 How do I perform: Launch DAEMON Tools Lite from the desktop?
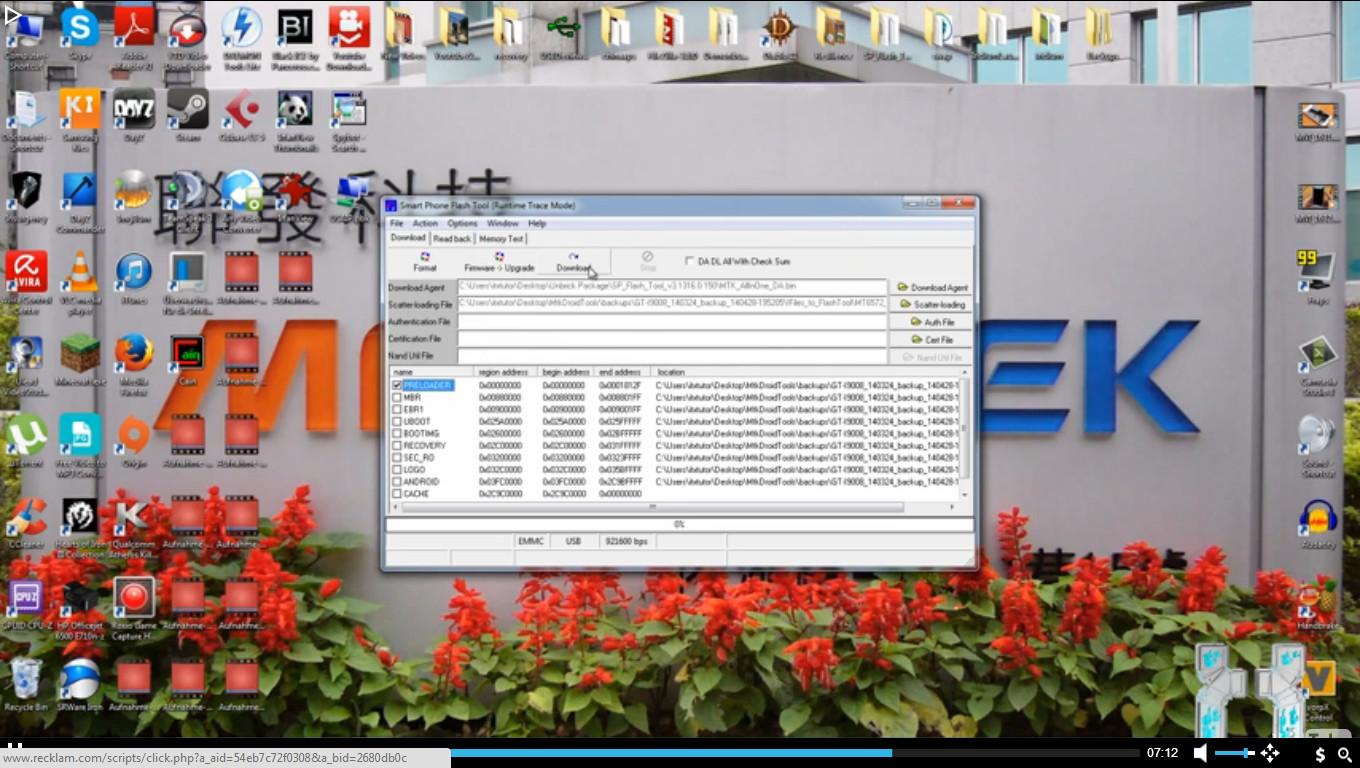pyautogui.click(x=242, y=38)
